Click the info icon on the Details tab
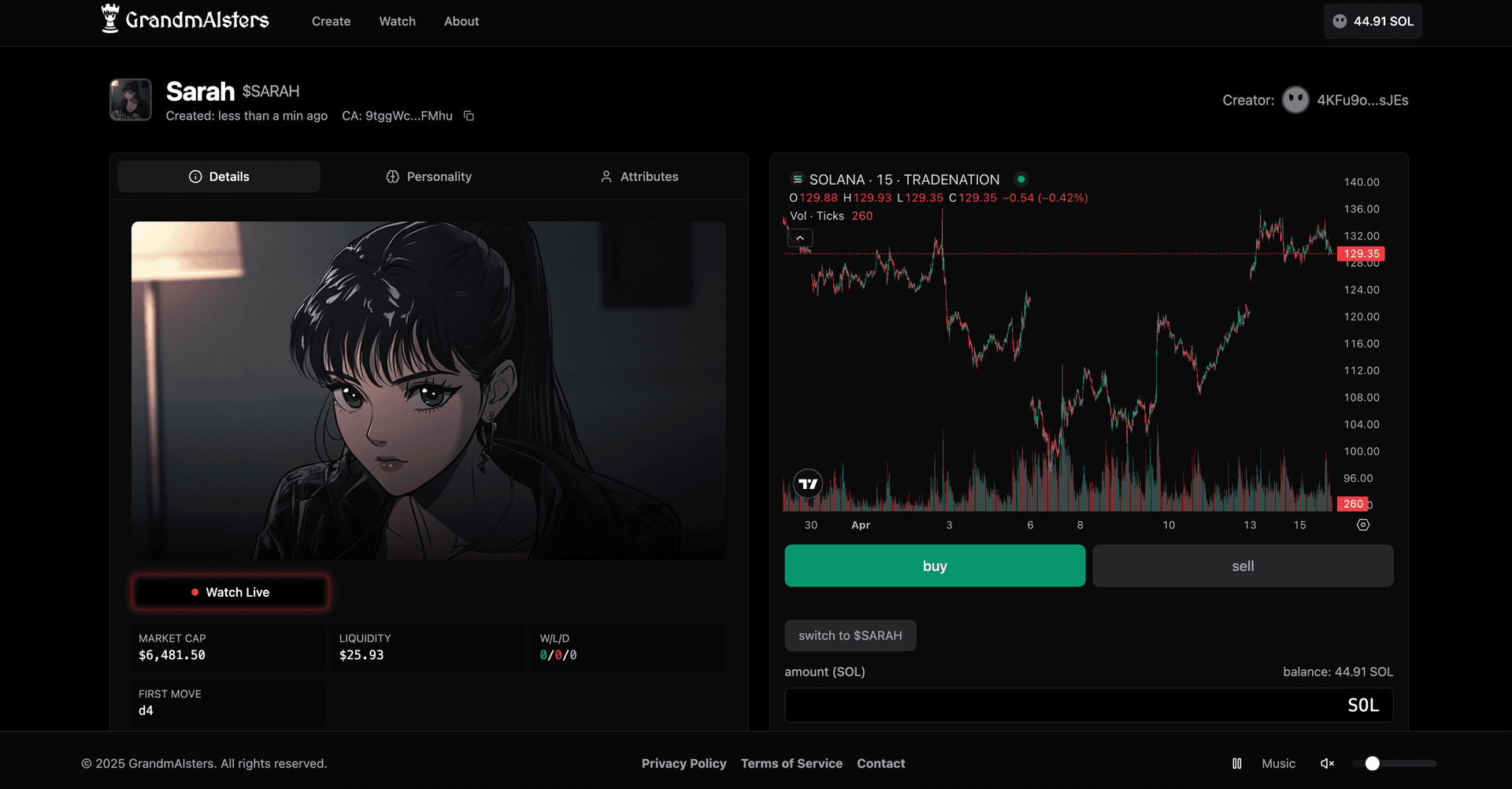 [x=195, y=176]
